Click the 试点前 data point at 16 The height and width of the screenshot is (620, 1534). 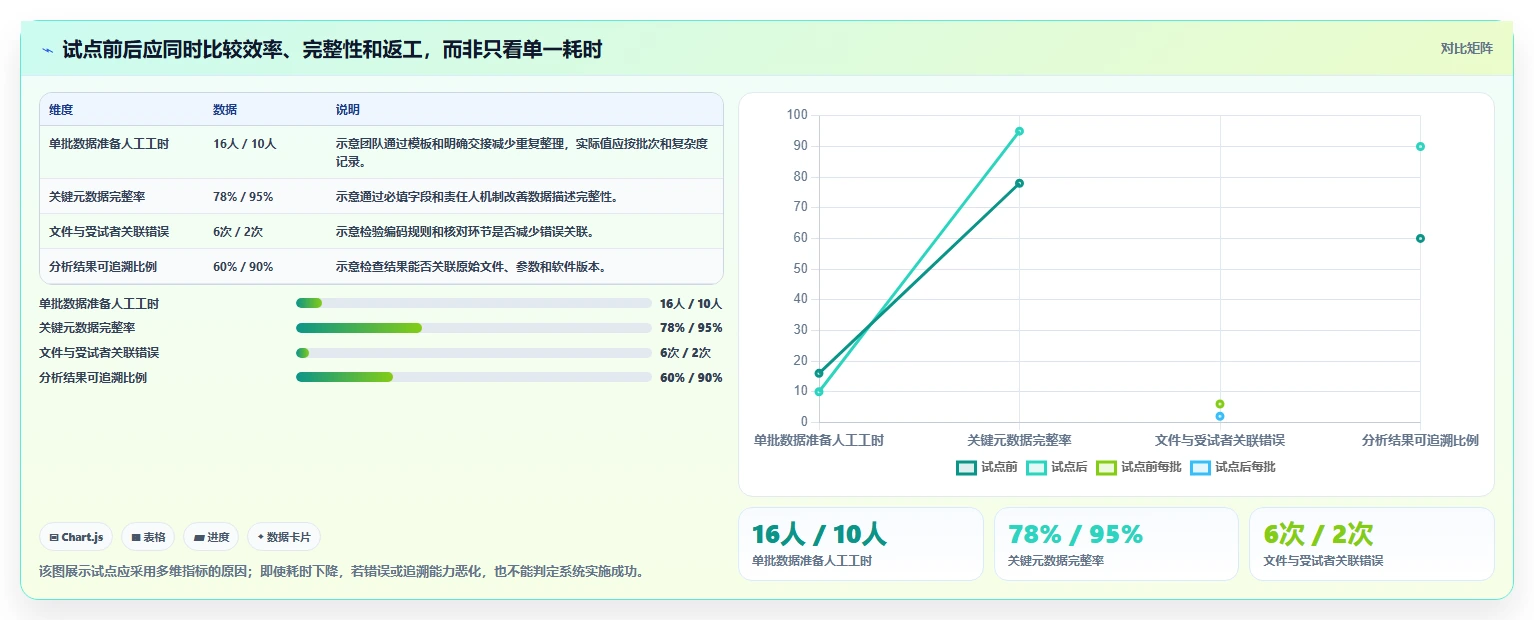[819, 373]
